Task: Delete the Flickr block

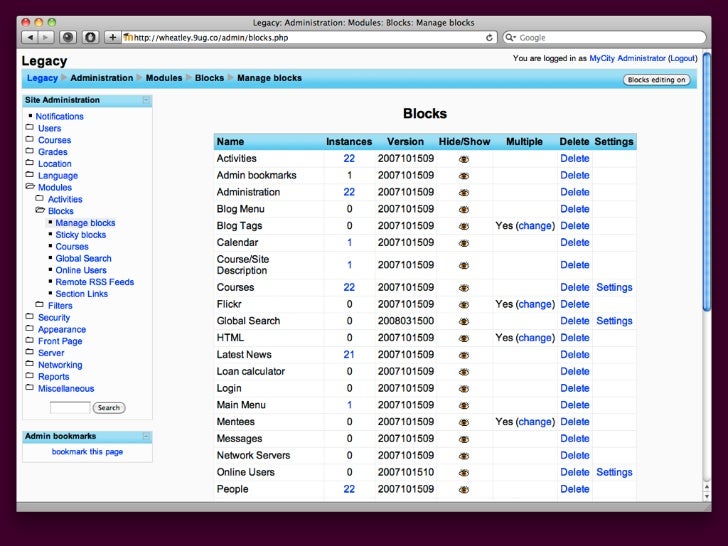Action: coord(574,304)
